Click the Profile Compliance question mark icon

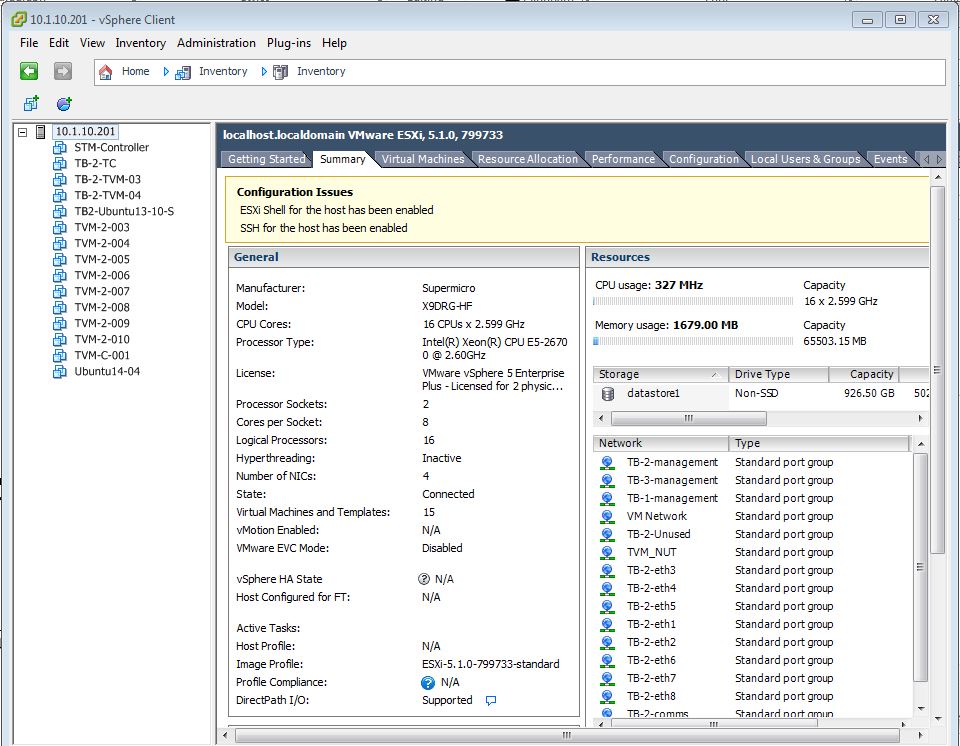tap(428, 682)
